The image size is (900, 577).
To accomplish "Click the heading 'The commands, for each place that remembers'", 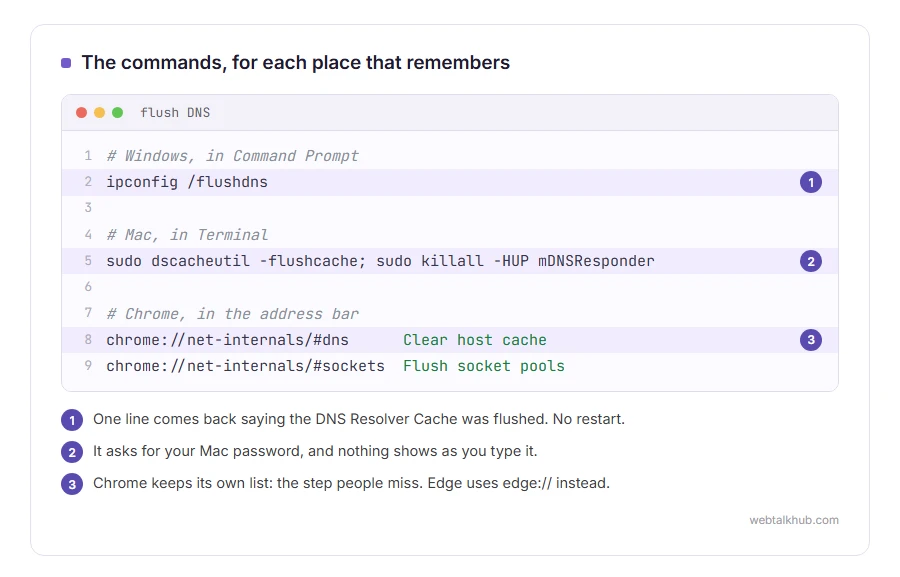I will click(296, 62).
